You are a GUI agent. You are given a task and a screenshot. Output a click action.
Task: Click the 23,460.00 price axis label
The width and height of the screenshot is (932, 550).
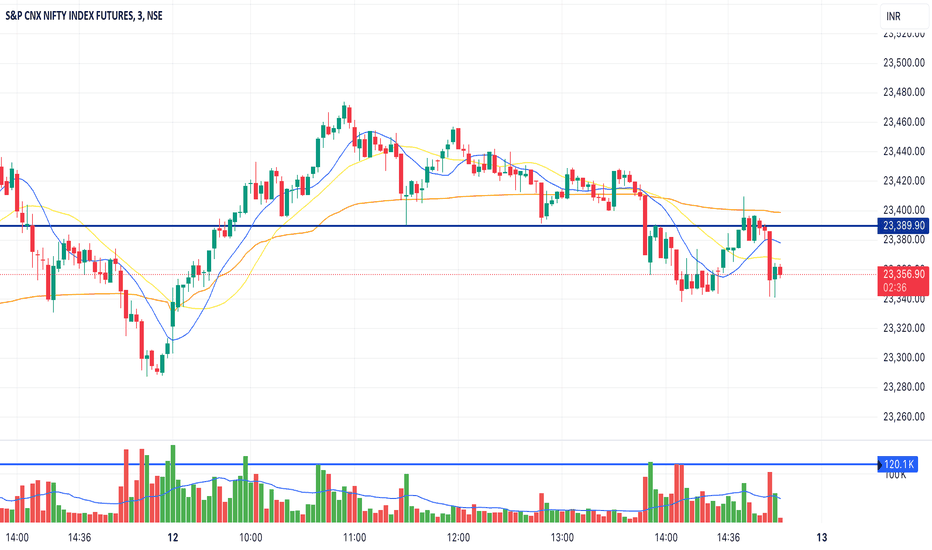click(x=904, y=122)
